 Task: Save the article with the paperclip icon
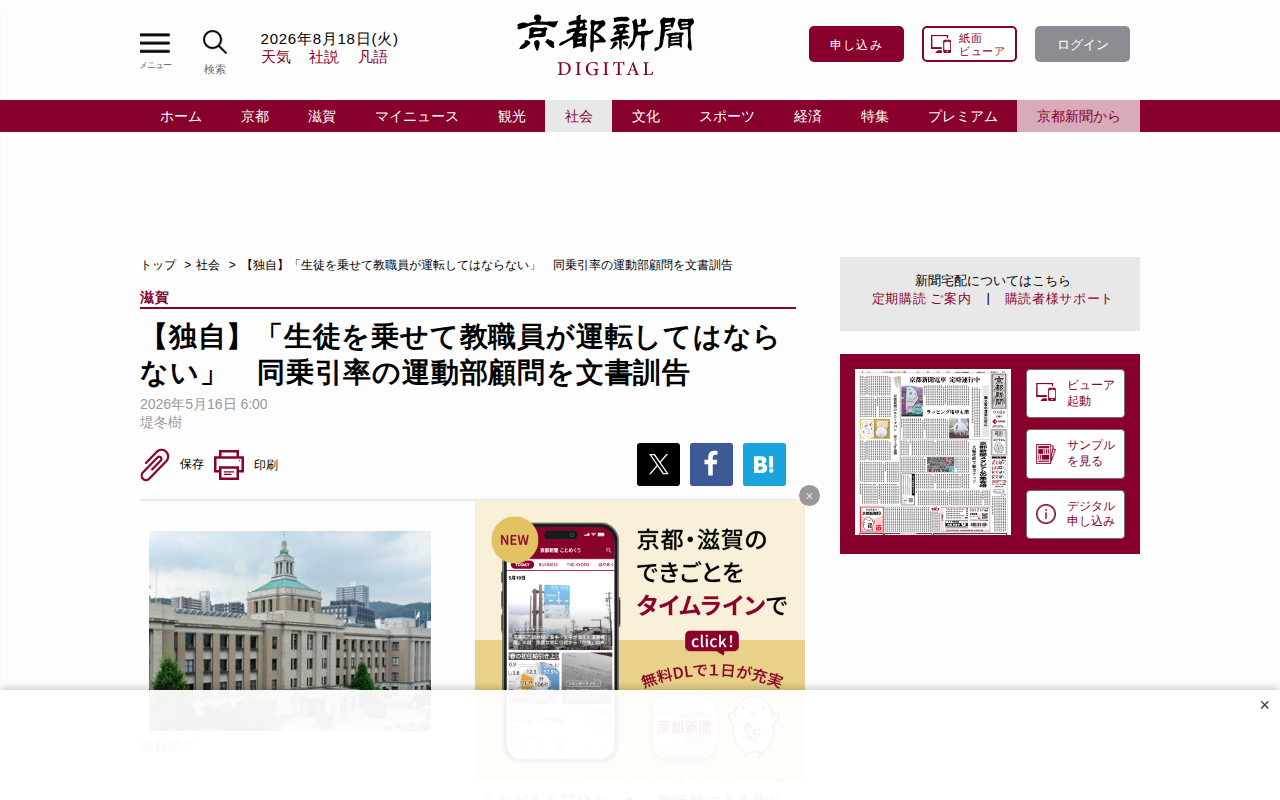(155, 465)
